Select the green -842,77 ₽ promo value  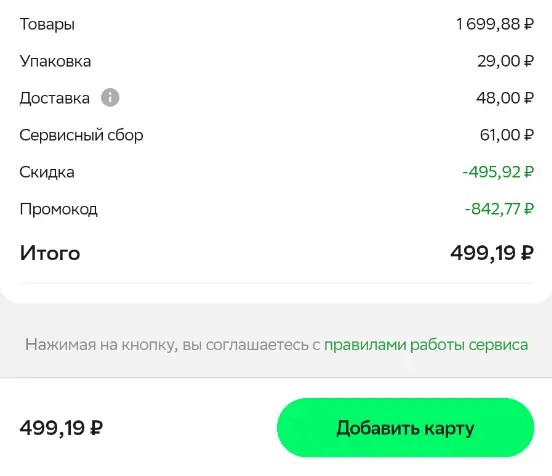pos(499,209)
